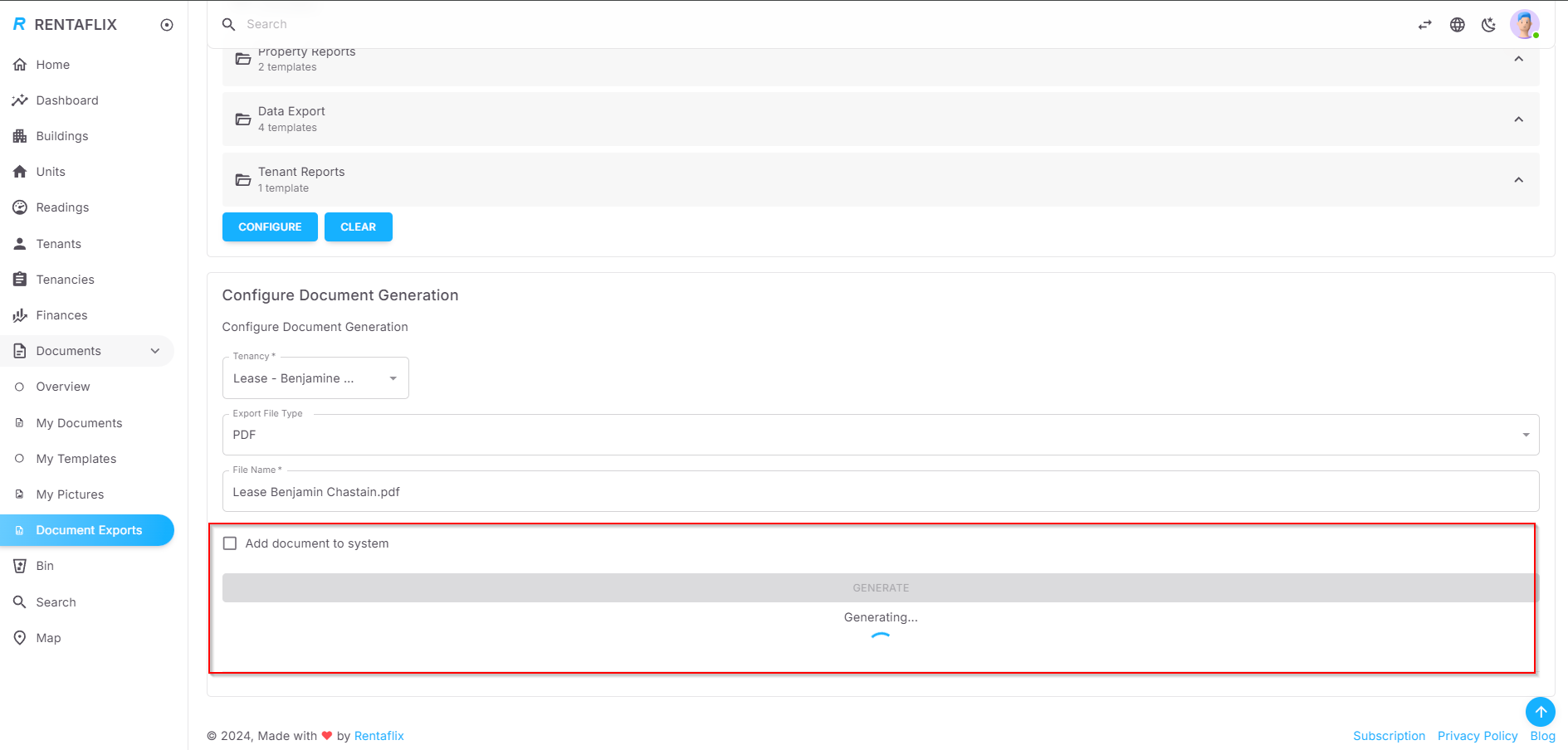Select the Units icon in the sidebar
Image resolution: width=1568 pixels, height=750 pixels.
click(x=20, y=171)
